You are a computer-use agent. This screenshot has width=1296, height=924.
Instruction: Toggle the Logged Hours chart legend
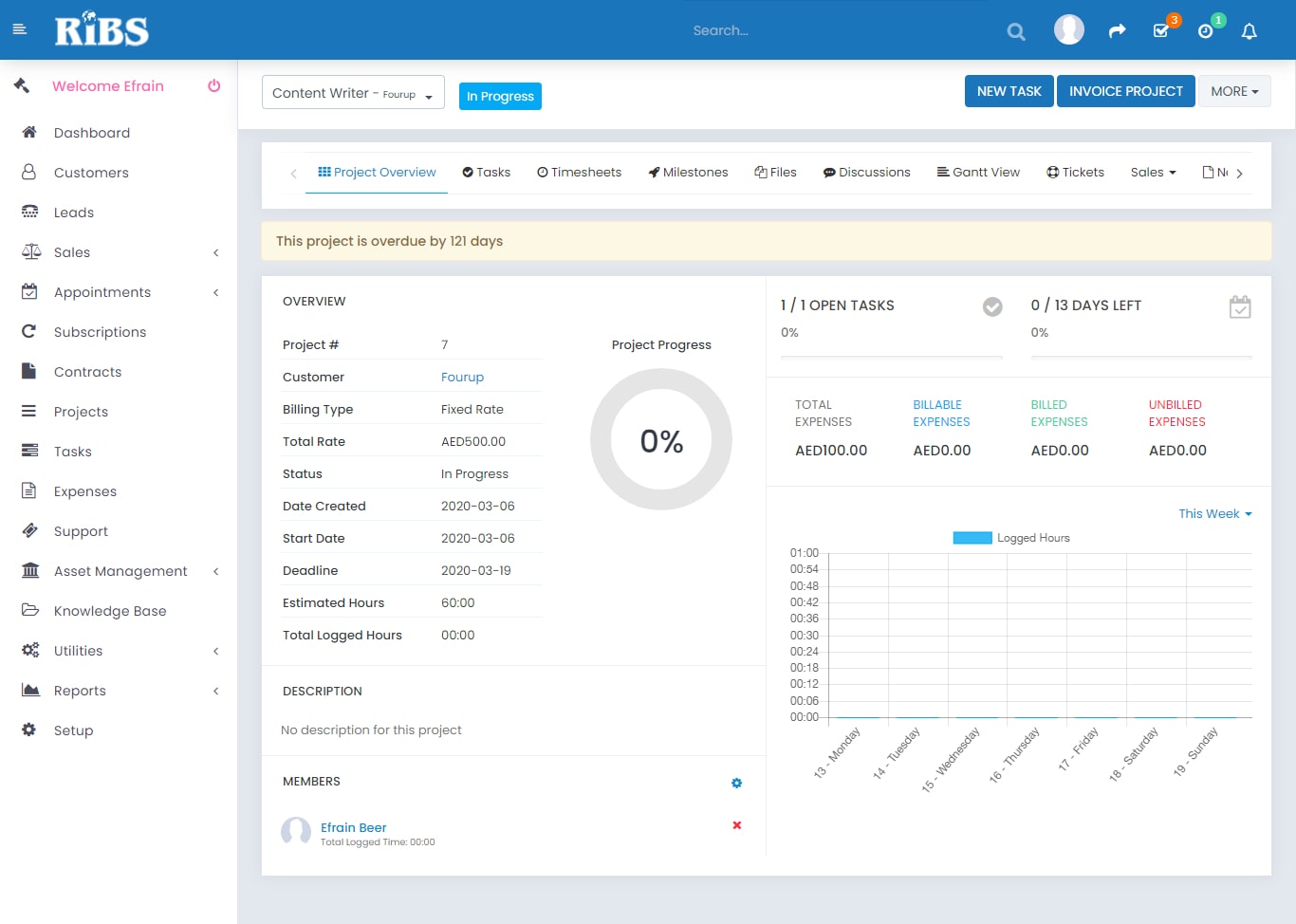[x=1011, y=538]
